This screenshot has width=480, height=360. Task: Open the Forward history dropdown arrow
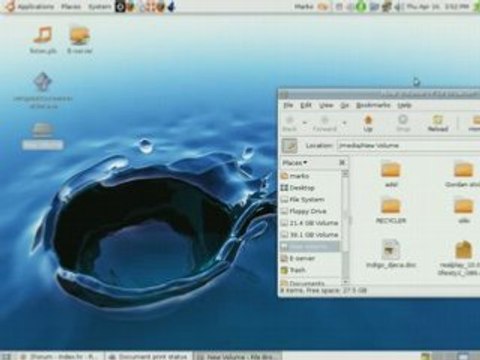345,123
